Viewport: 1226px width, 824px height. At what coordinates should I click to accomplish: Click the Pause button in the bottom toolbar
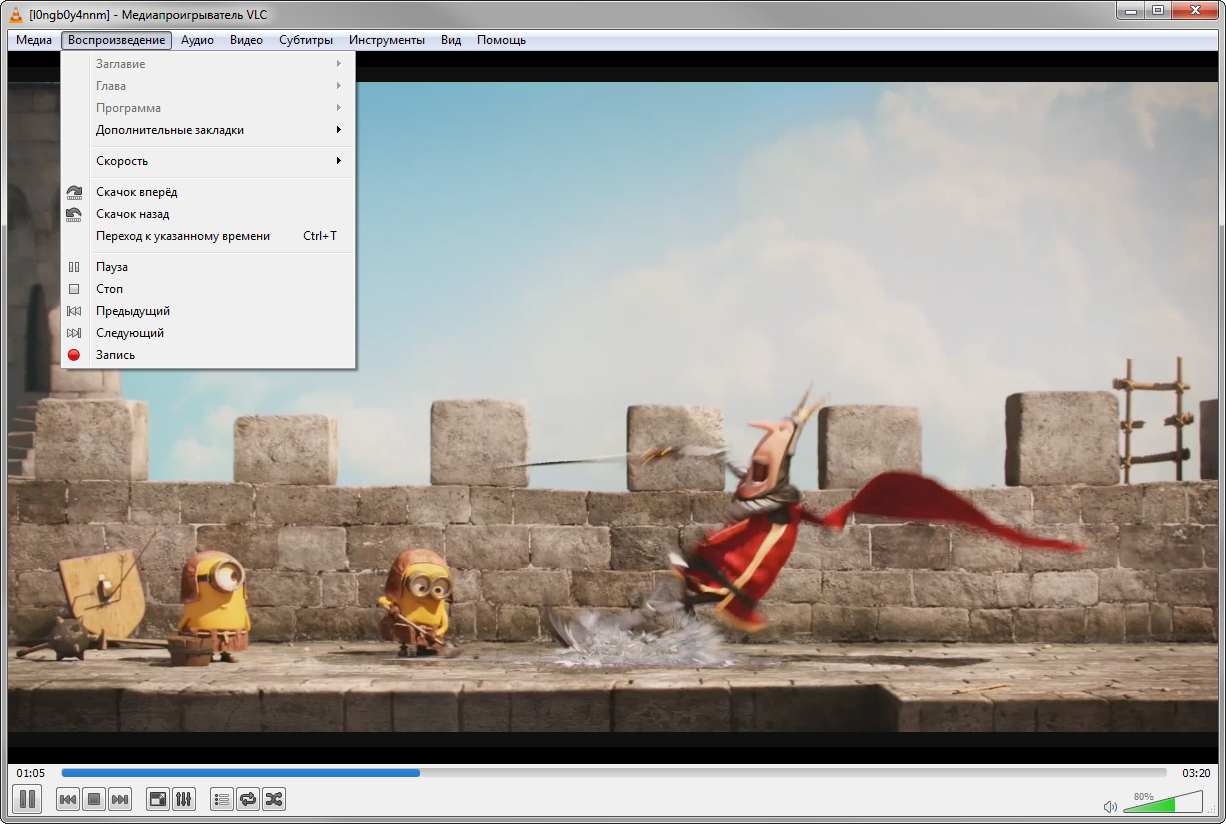pyautogui.click(x=28, y=799)
